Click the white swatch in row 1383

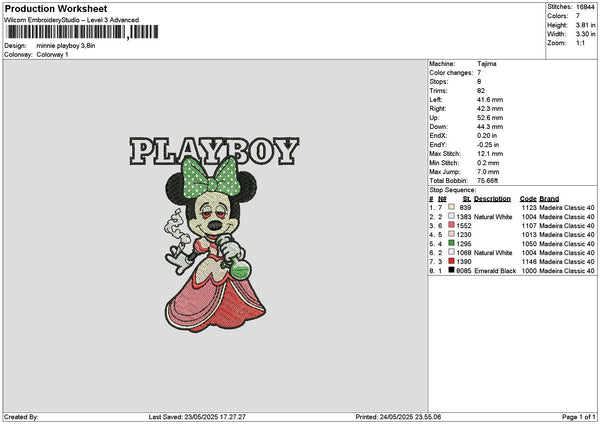pyautogui.click(x=452, y=216)
